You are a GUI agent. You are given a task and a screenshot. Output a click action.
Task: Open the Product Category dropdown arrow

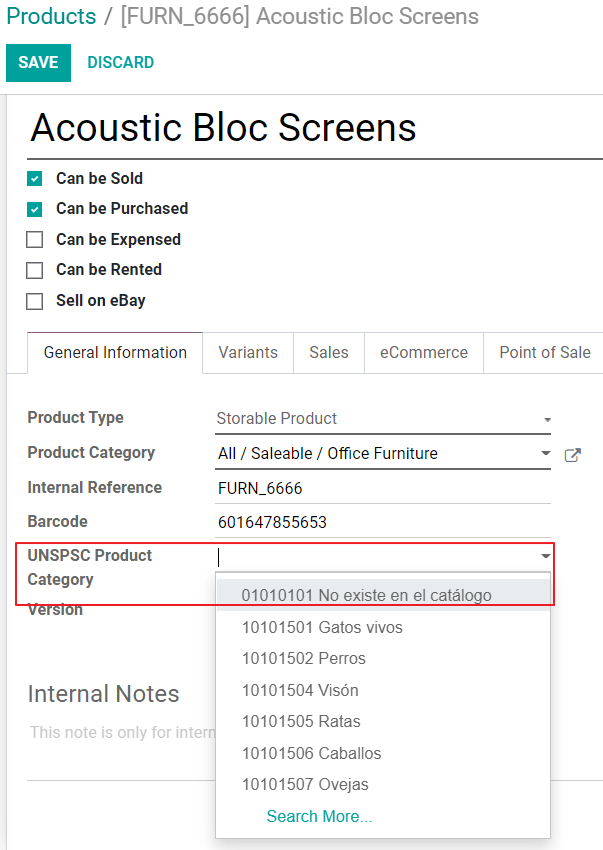click(x=547, y=454)
